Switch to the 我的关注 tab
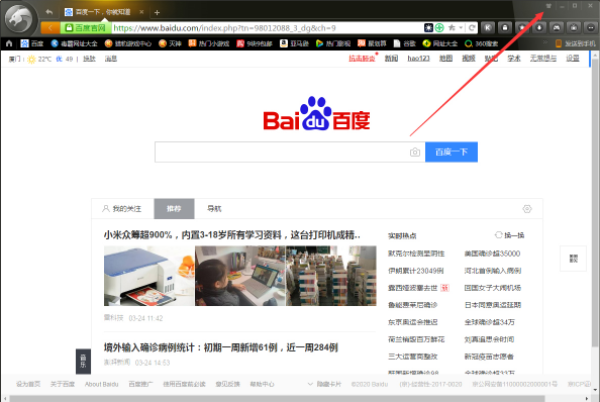 tap(122, 209)
